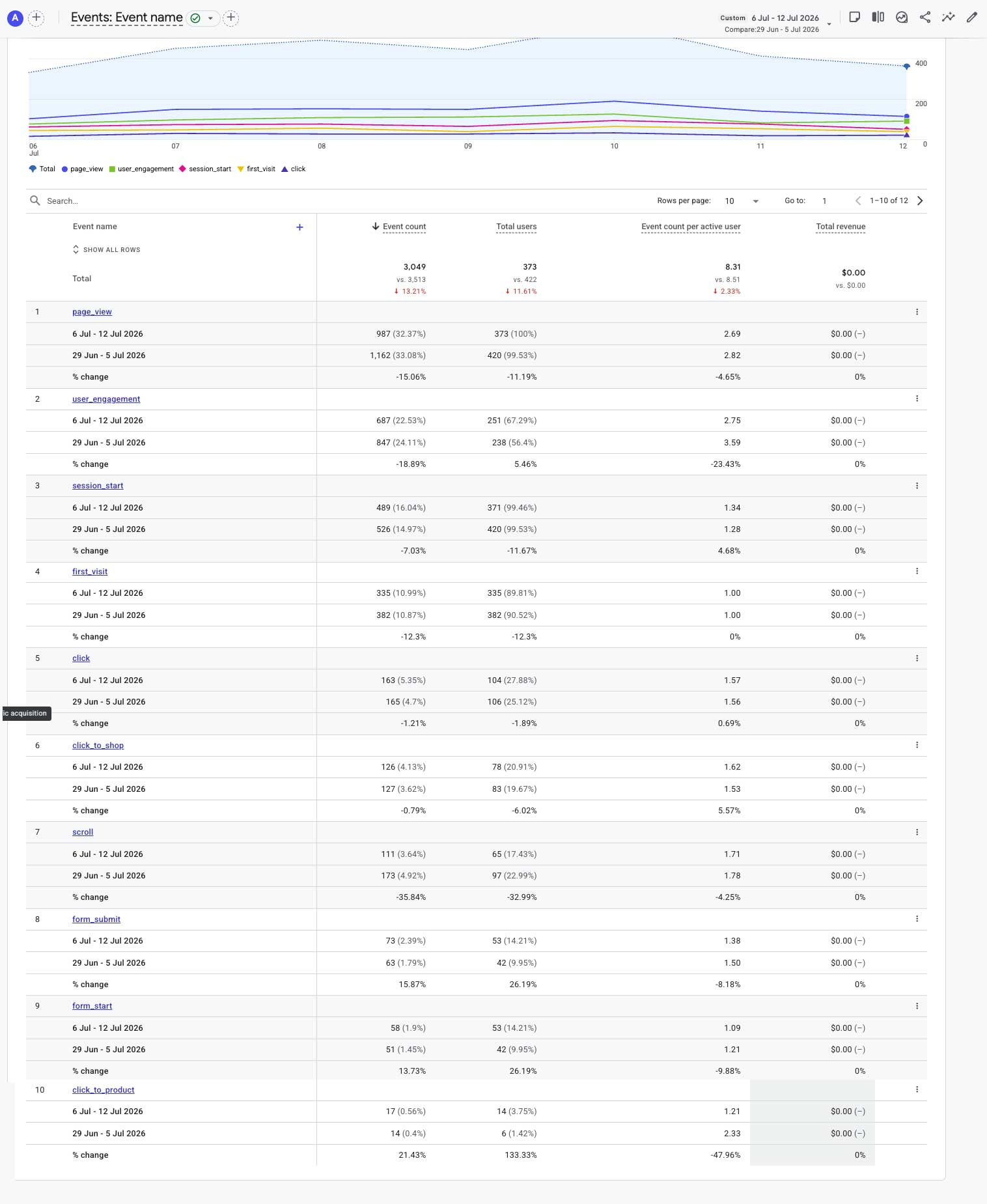Click the report title 'Events: Event name'
Screen dimensions: 987x1204
[x=127, y=18]
